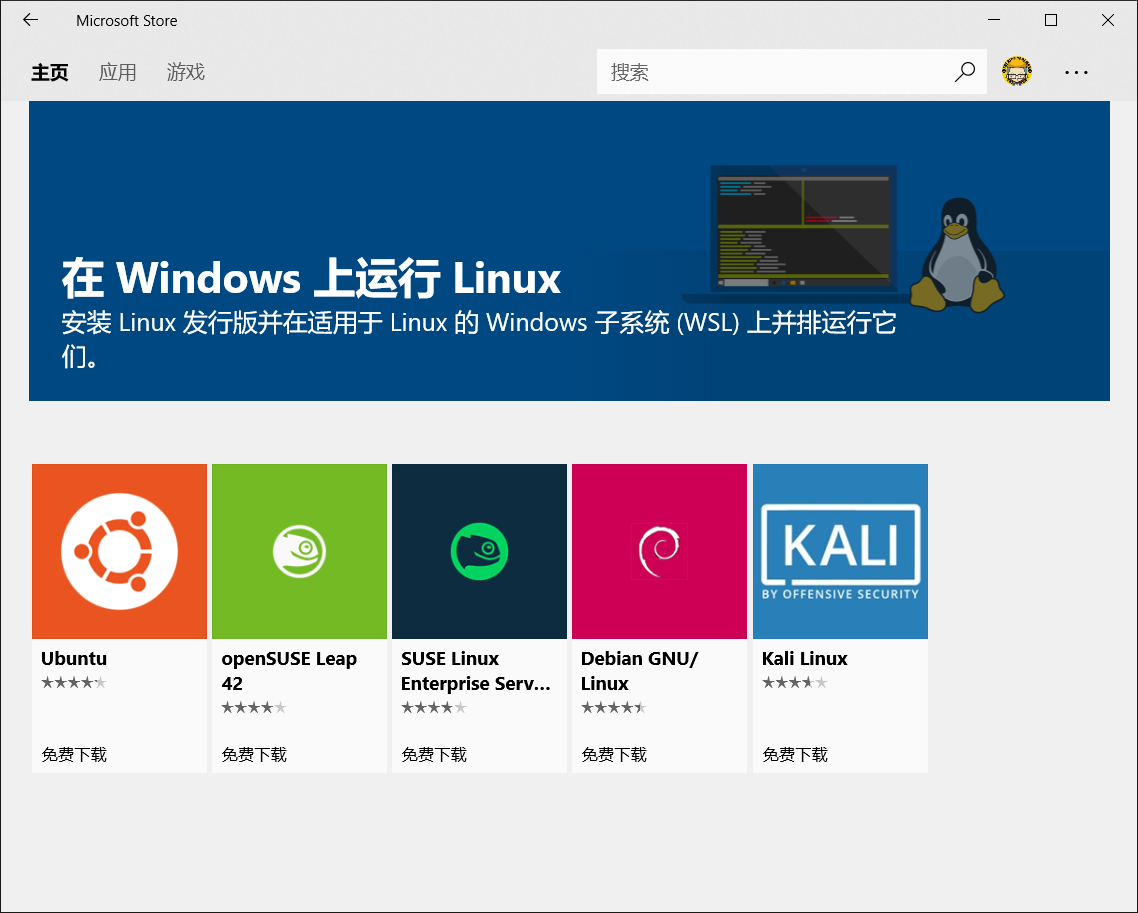Click the Ubuntu logo tile
The height and width of the screenshot is (913, 1138).
pos(119,551)
